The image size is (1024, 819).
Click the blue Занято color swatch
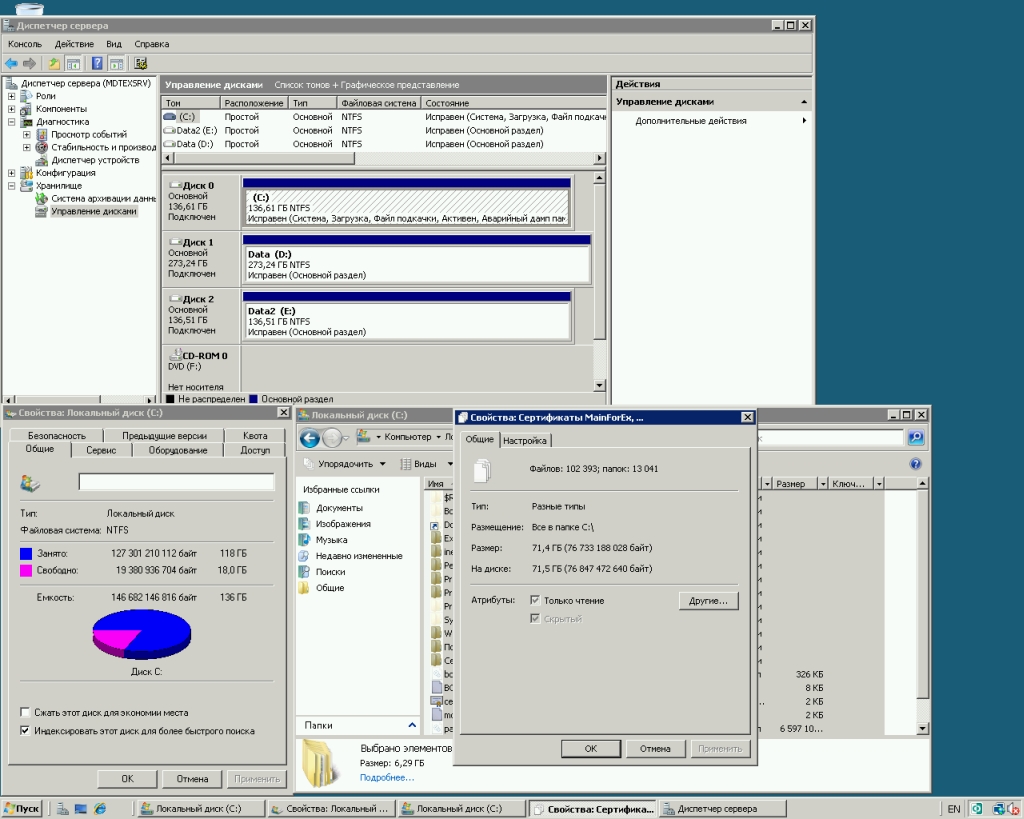[x=26, y=553]
